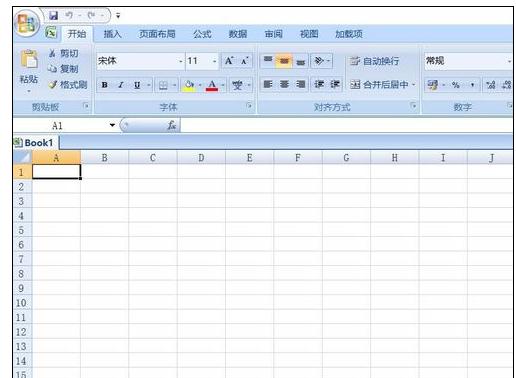
Task: Select row 7 header
Action: (x=22, y=259)
